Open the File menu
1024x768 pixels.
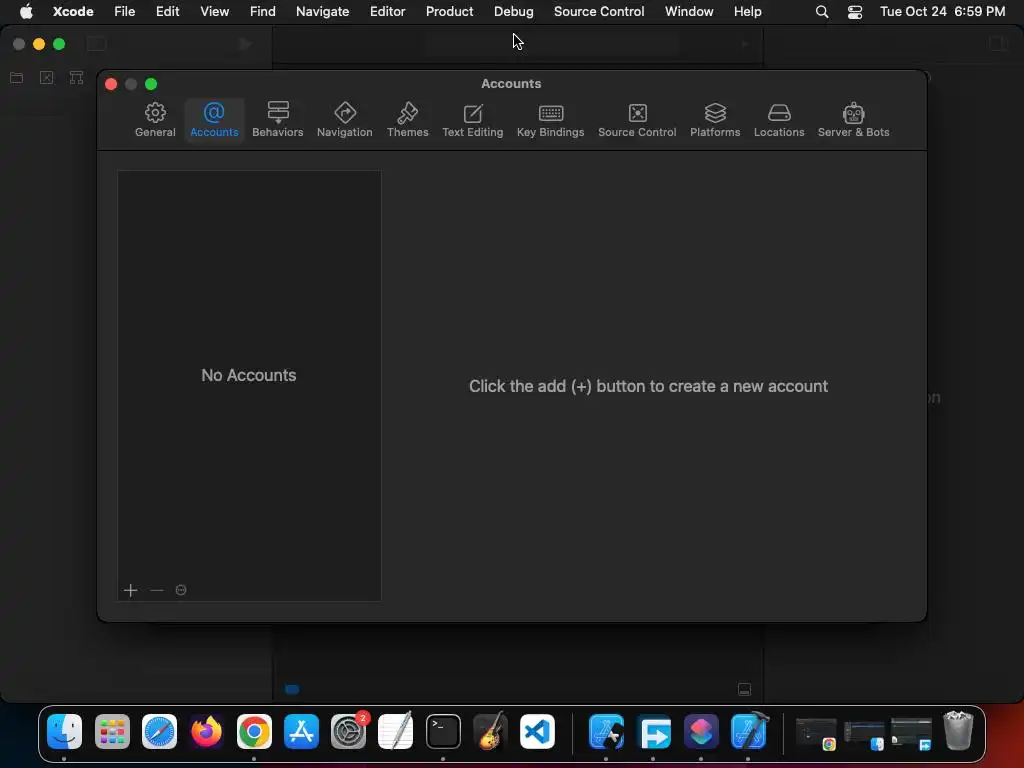coord(124,11)
